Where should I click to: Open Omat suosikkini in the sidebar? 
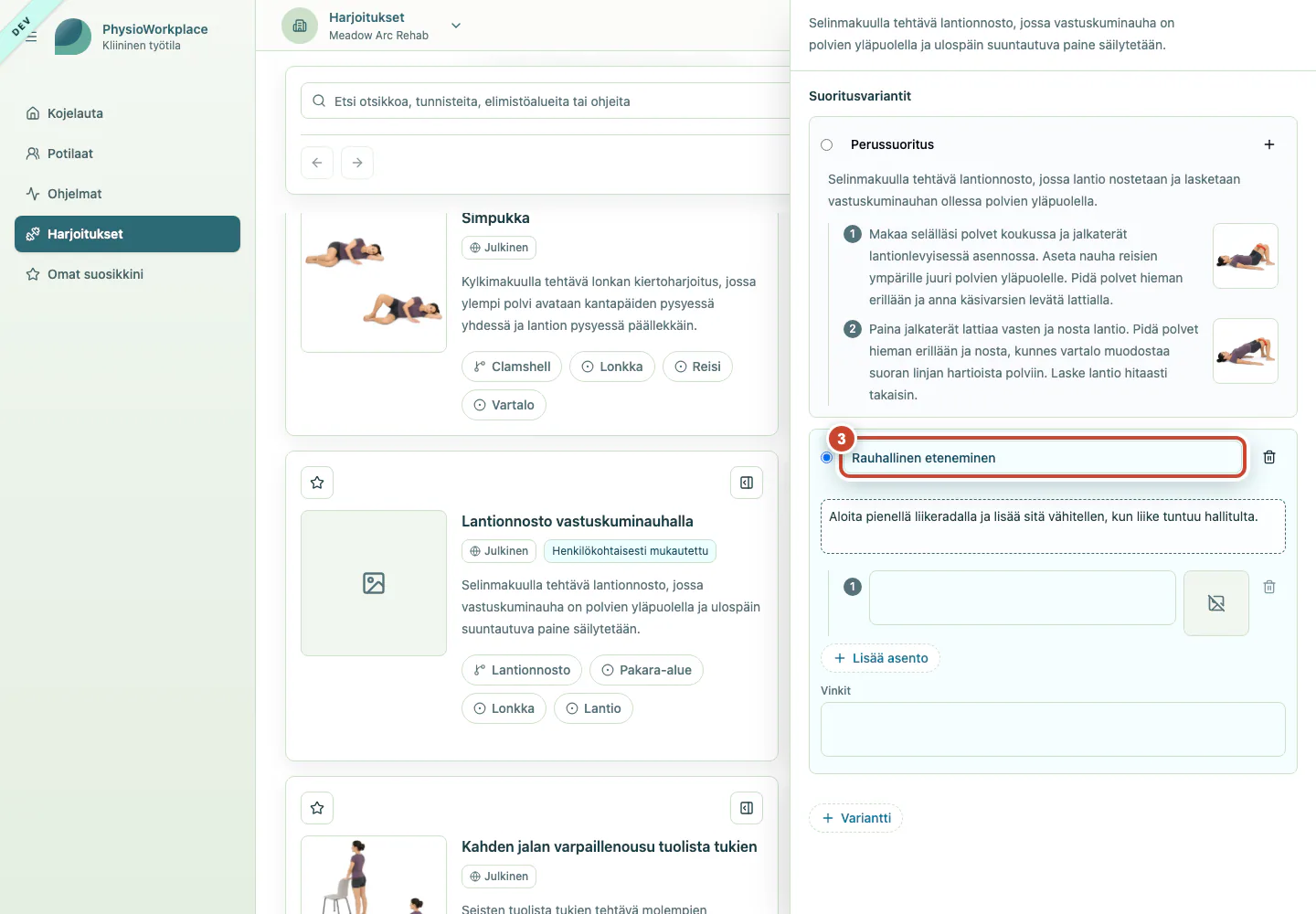coord(127,274)
